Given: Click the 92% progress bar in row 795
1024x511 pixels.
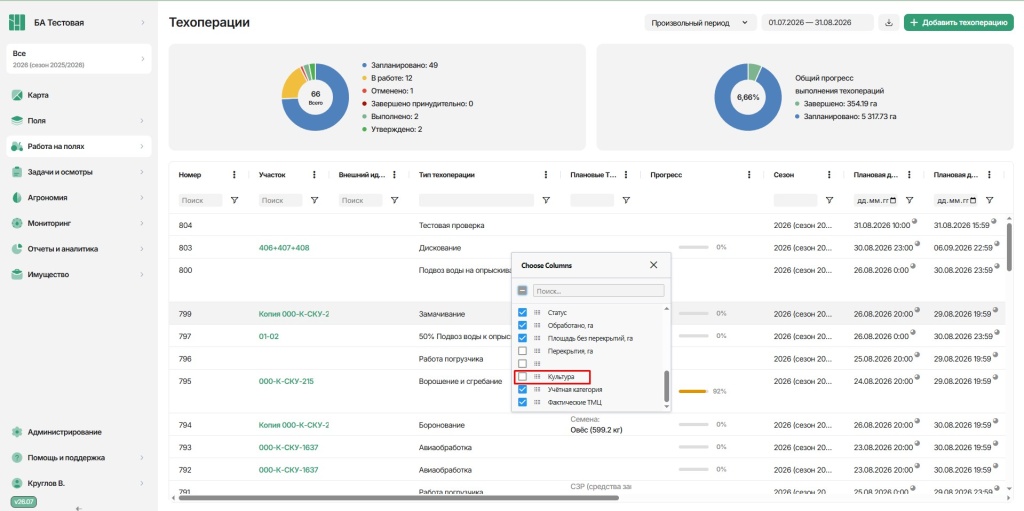Looking at the screenshot, I should click(x=693, y=391).
